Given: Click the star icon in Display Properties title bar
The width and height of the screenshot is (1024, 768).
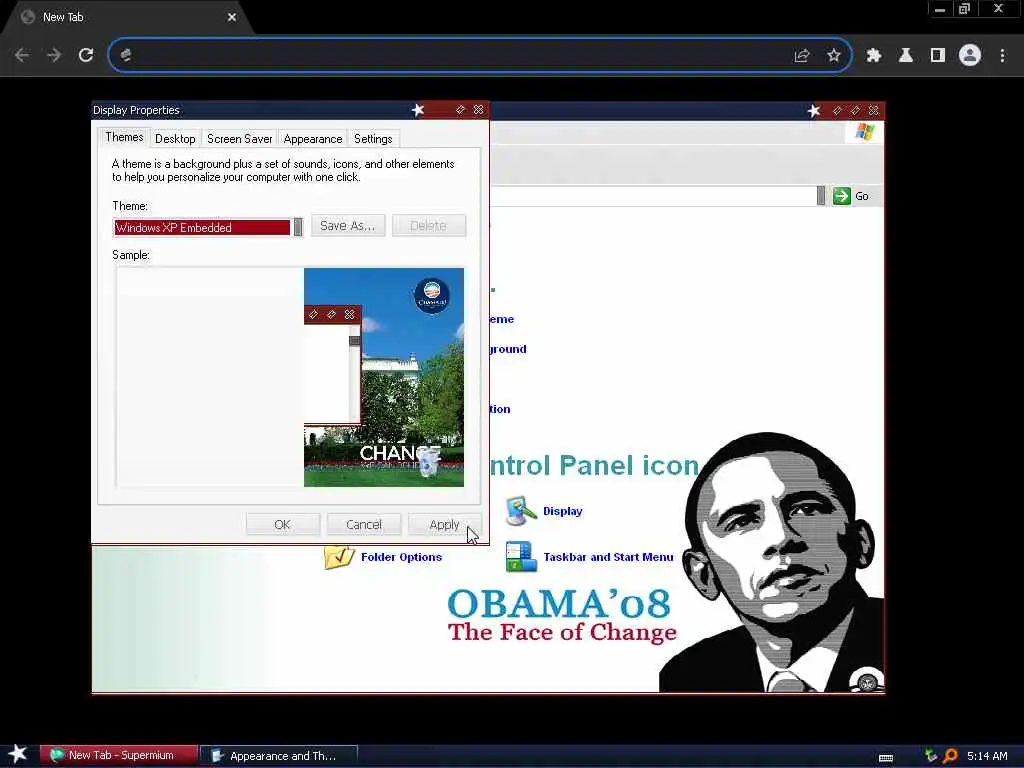Looking at the screenshot, I should click(418, 110).
